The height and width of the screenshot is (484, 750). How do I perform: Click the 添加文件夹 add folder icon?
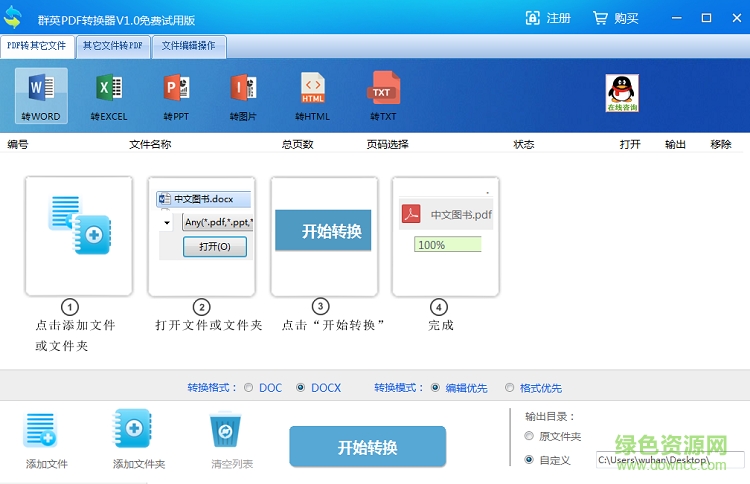click(x=134, y=432)
